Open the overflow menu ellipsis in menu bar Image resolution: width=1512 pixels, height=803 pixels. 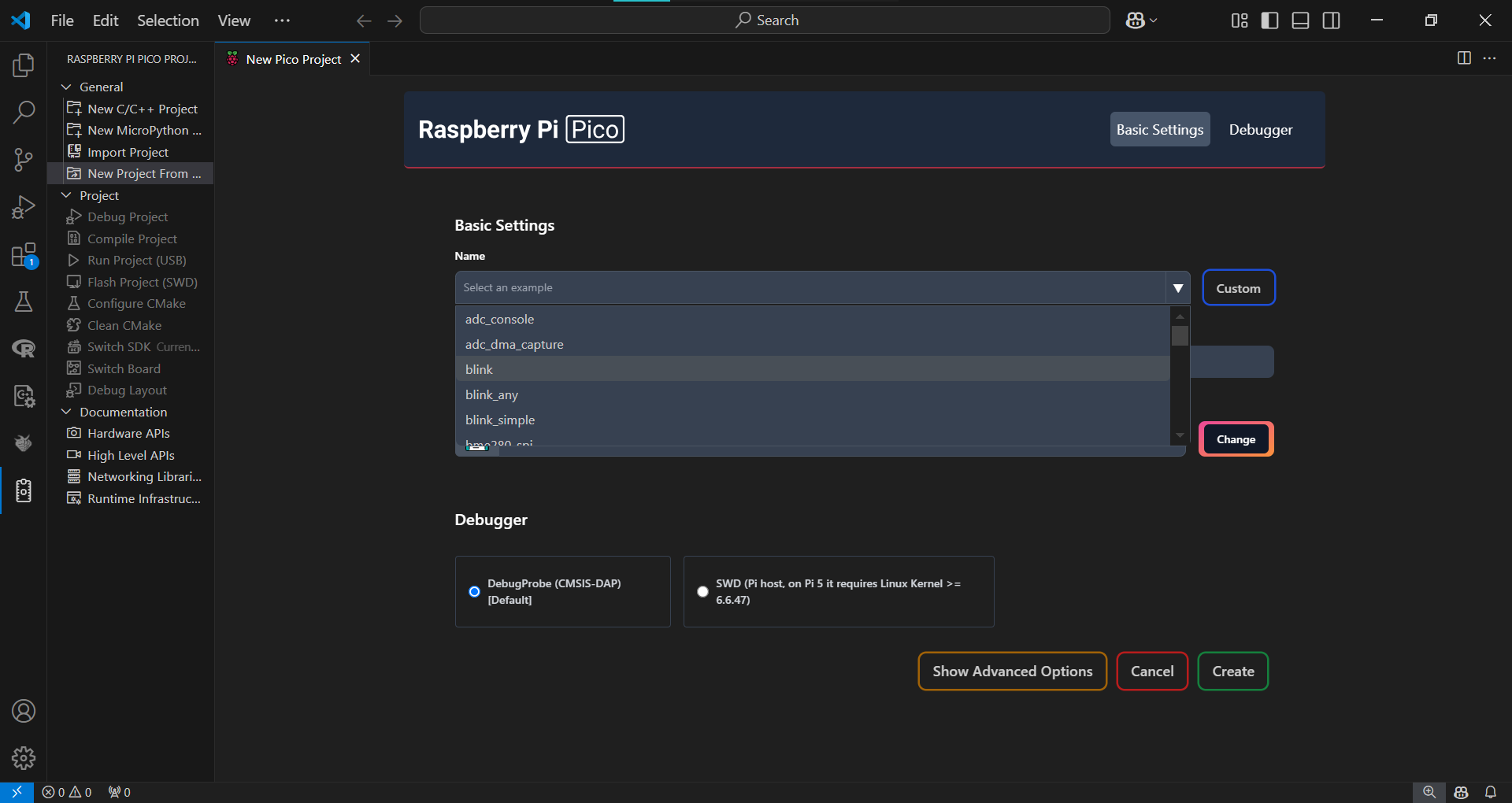[x=282, y=20]
